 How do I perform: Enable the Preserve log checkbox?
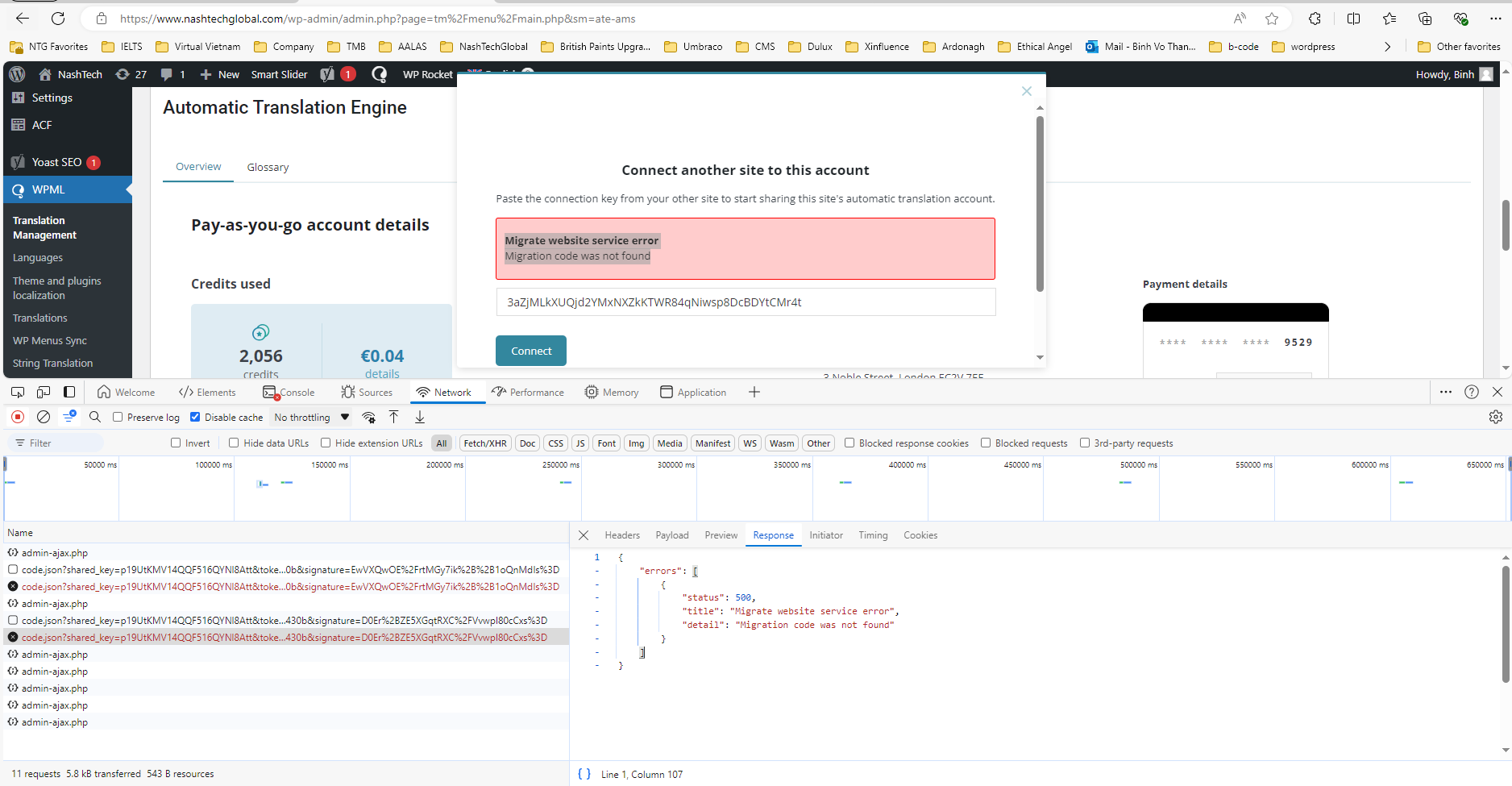(x=118, y=417)
